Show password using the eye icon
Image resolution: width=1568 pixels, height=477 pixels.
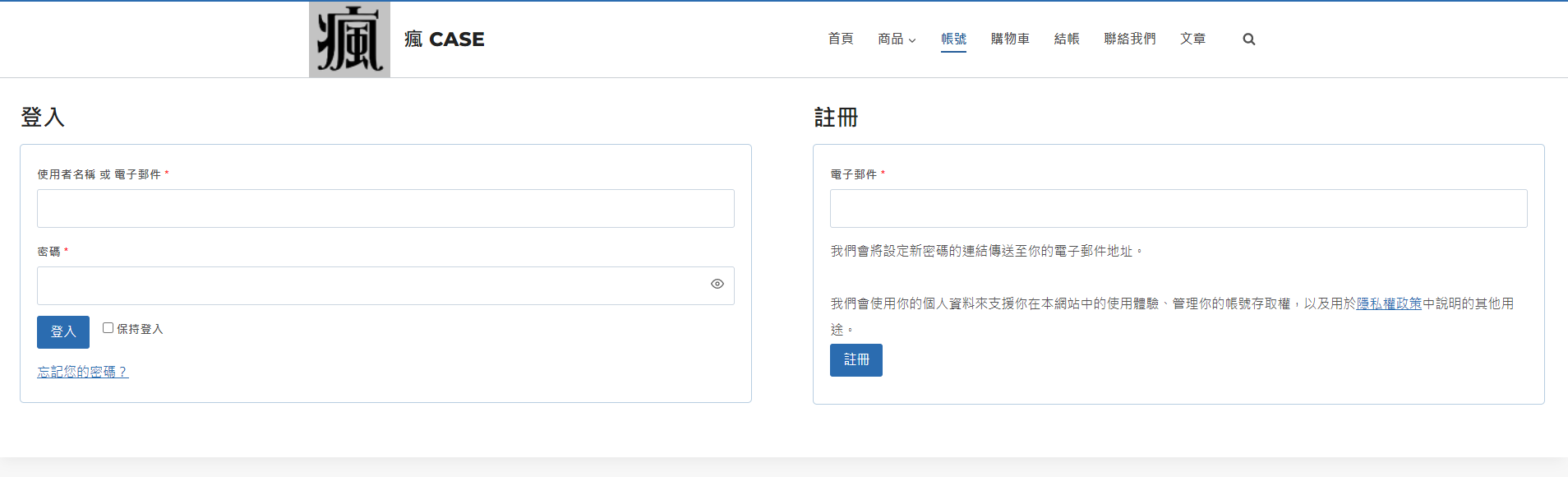(717, 284)
